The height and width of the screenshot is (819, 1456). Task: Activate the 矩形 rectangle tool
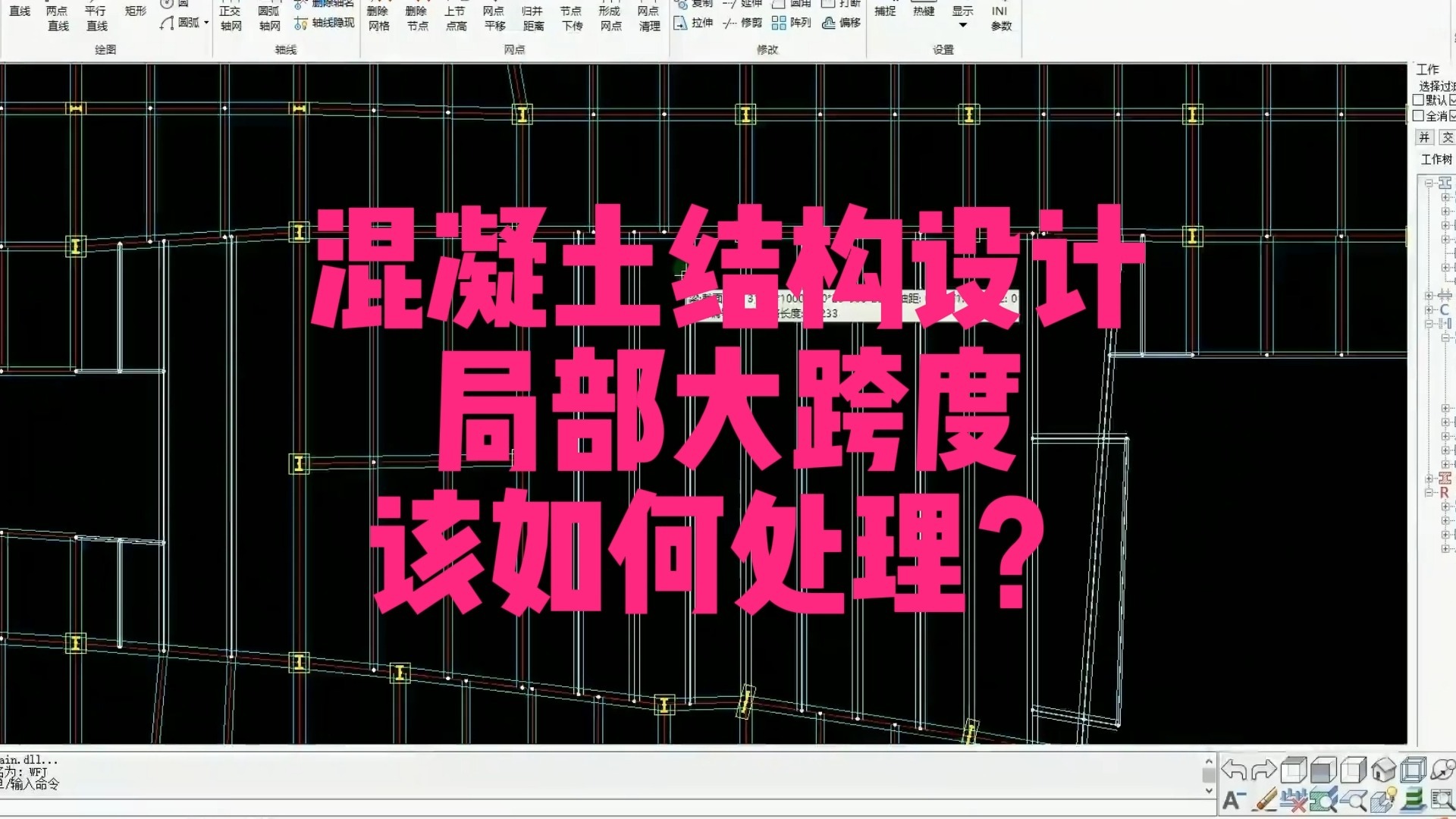point(134,11)
